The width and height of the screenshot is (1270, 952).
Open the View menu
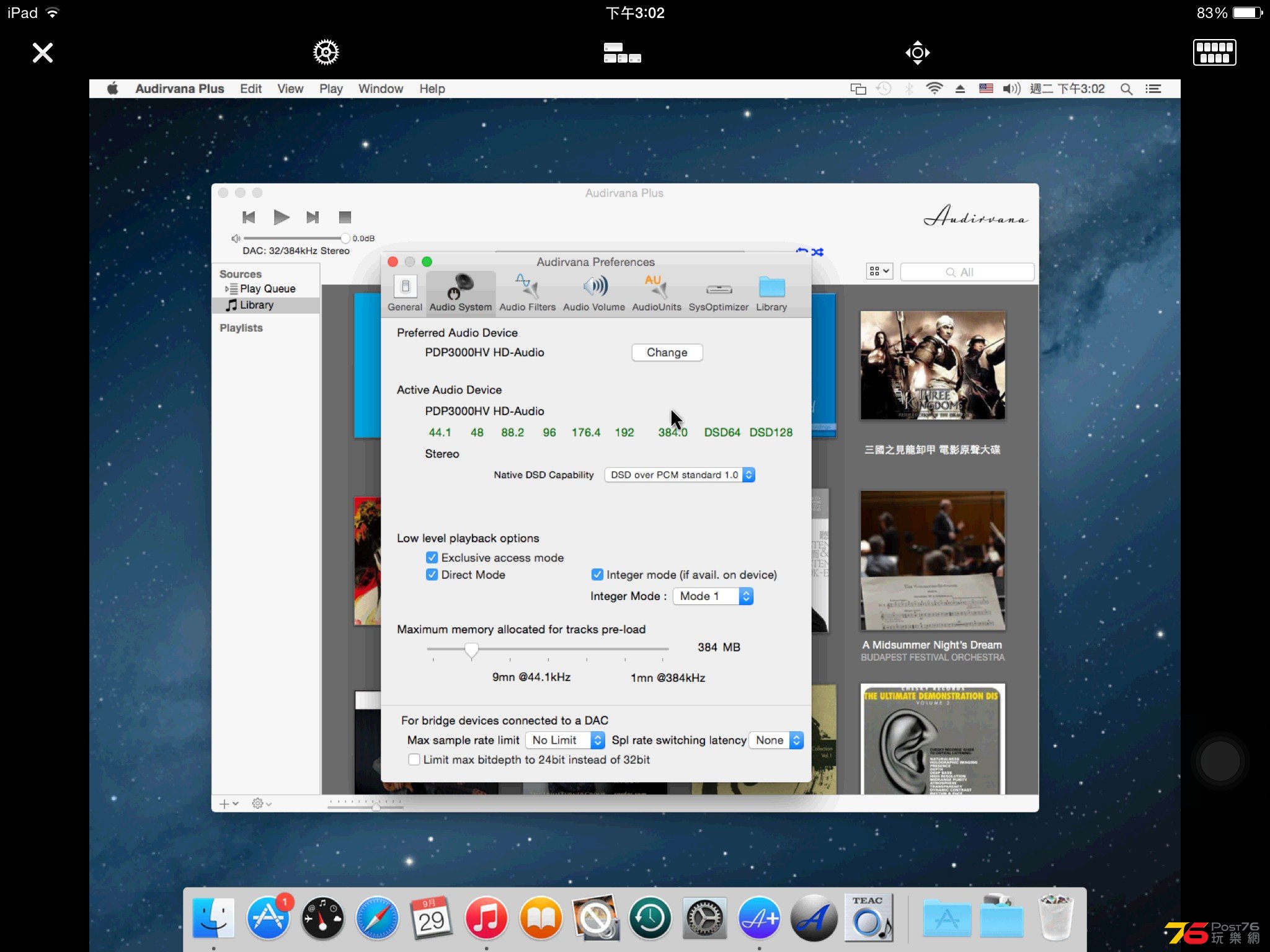(290, 89)
